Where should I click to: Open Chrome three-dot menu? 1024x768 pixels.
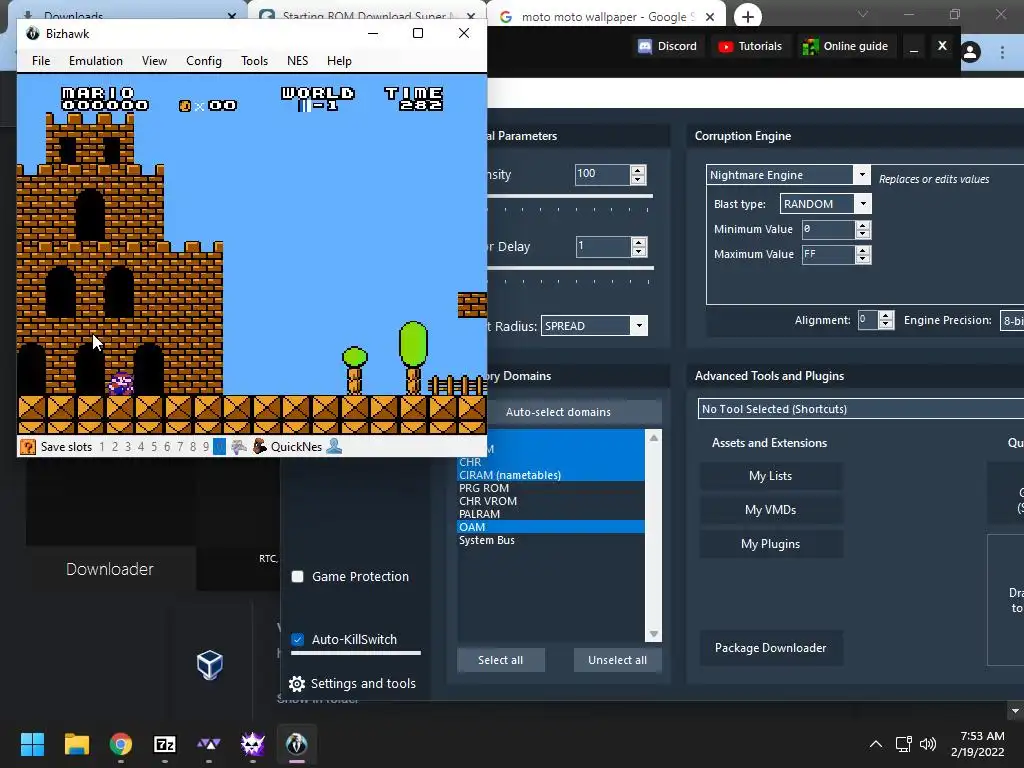(x=1002, y=52)
